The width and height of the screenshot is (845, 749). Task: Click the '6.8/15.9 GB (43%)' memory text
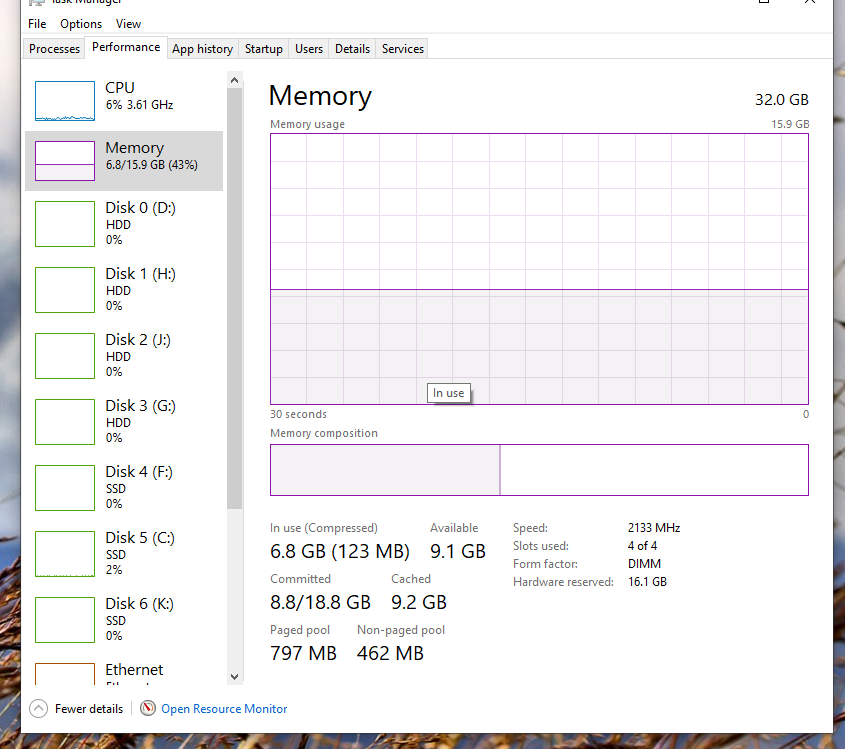pyautogui.click(x=151, y=165)
